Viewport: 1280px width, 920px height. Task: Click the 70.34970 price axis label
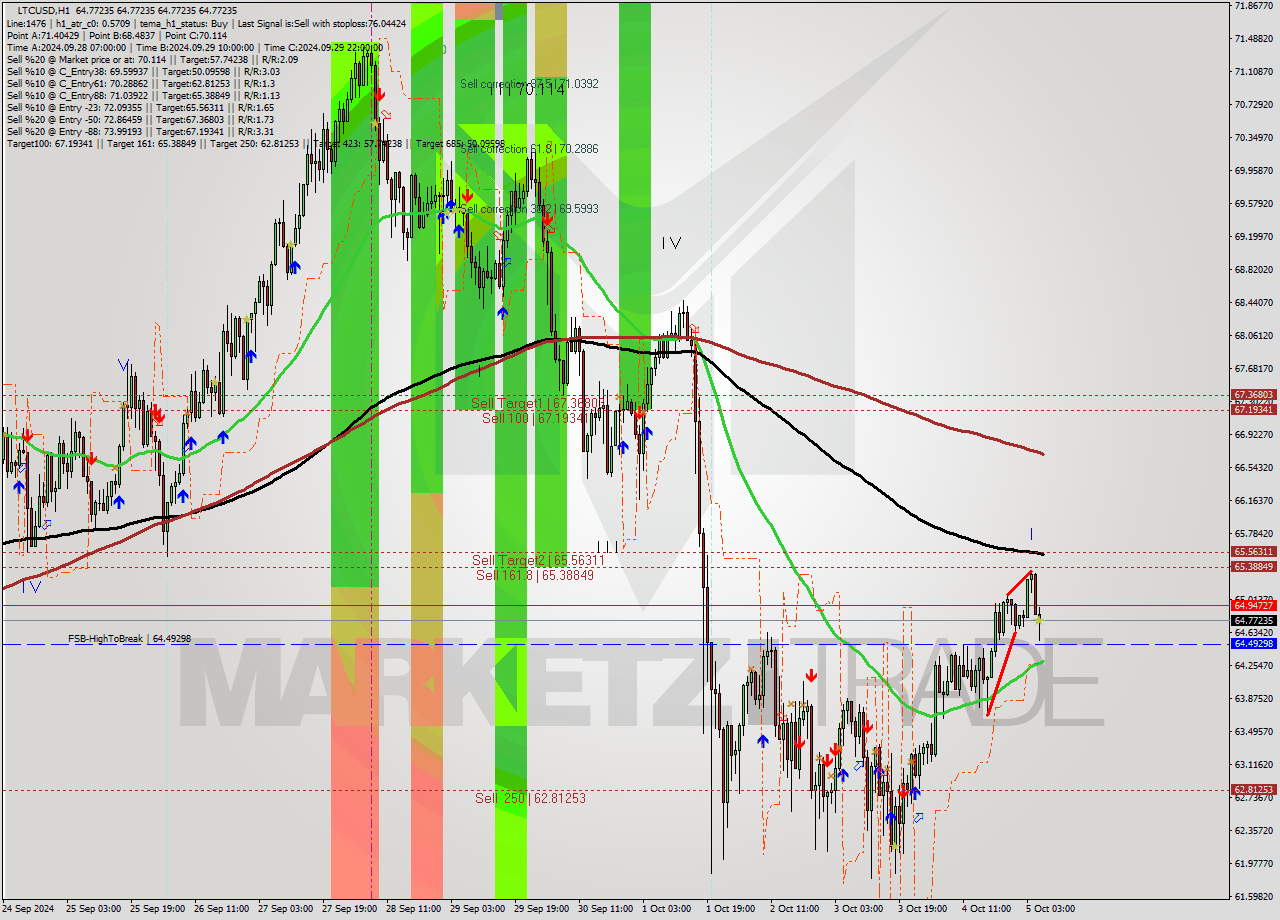click(1253, 138)
